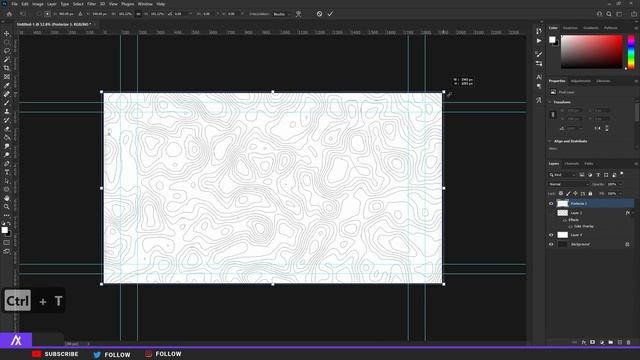This screenshot has height=360, width=640.
Task: Toggle the Color Overlay effect eye
Action: click(x=570, y=226)
